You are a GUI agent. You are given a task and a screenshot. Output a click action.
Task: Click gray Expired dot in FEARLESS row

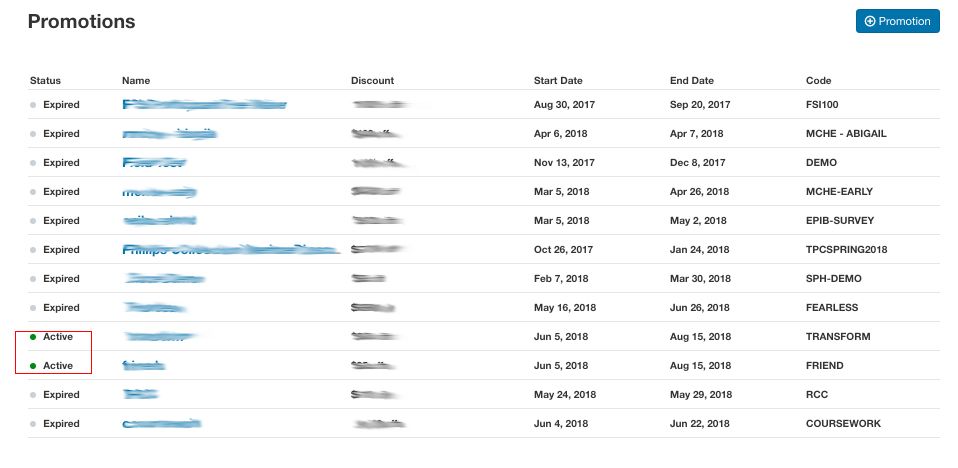pyautogui.click(x=33, y=308)
